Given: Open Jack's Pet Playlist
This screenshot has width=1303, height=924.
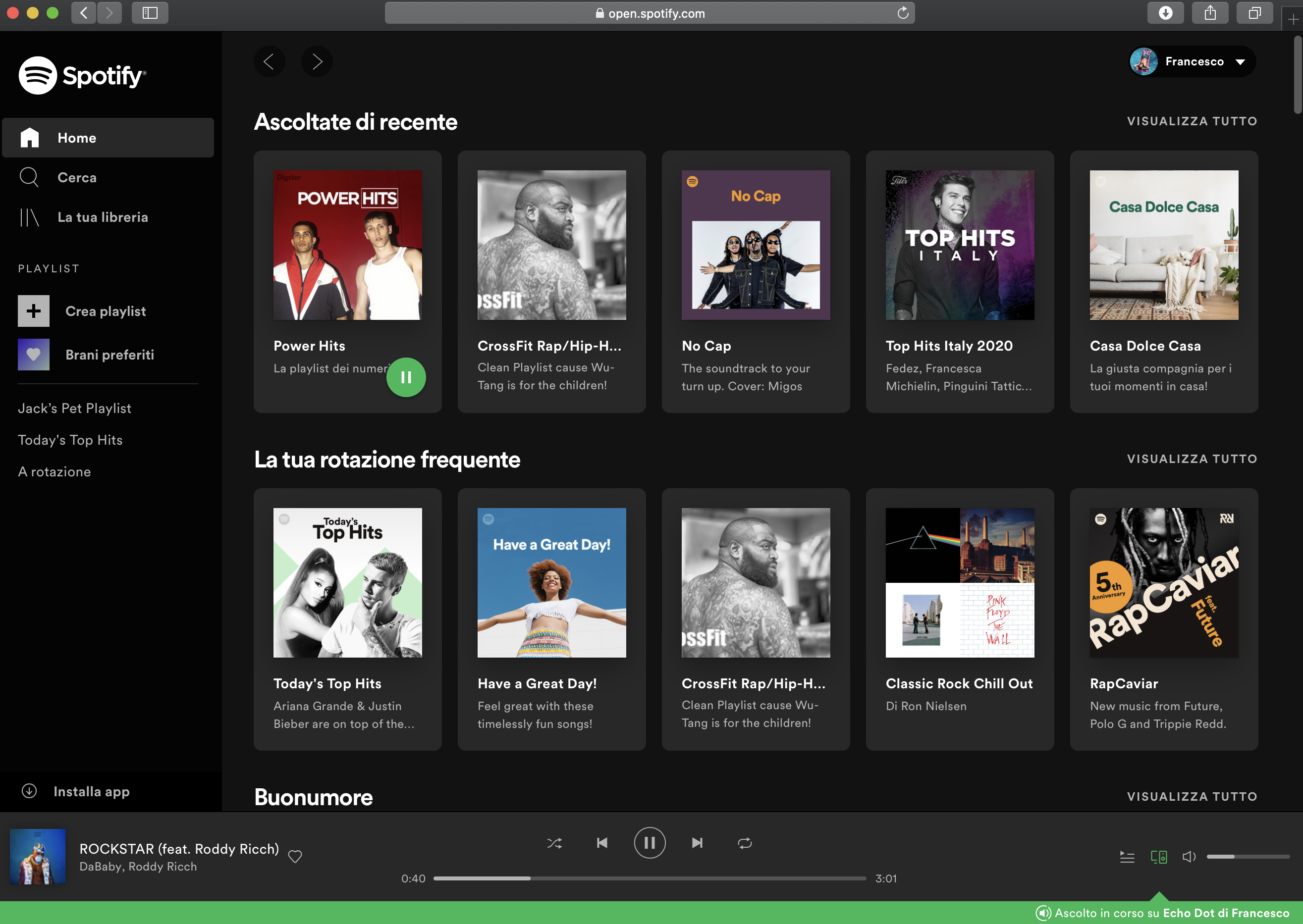Looking at the screenshot, I should 75,409.
